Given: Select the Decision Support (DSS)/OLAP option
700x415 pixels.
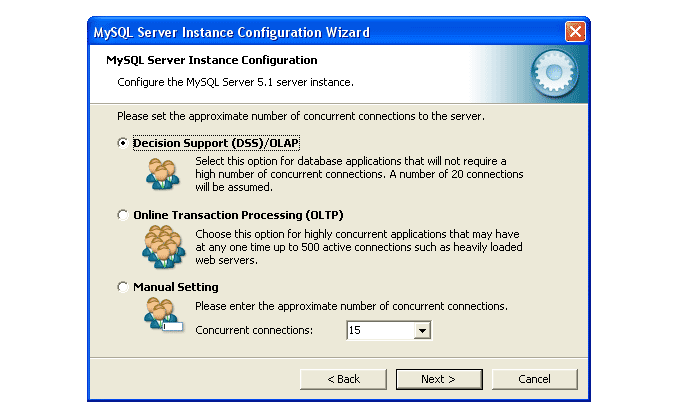Looking at the screenshot, I should (123, 143).
